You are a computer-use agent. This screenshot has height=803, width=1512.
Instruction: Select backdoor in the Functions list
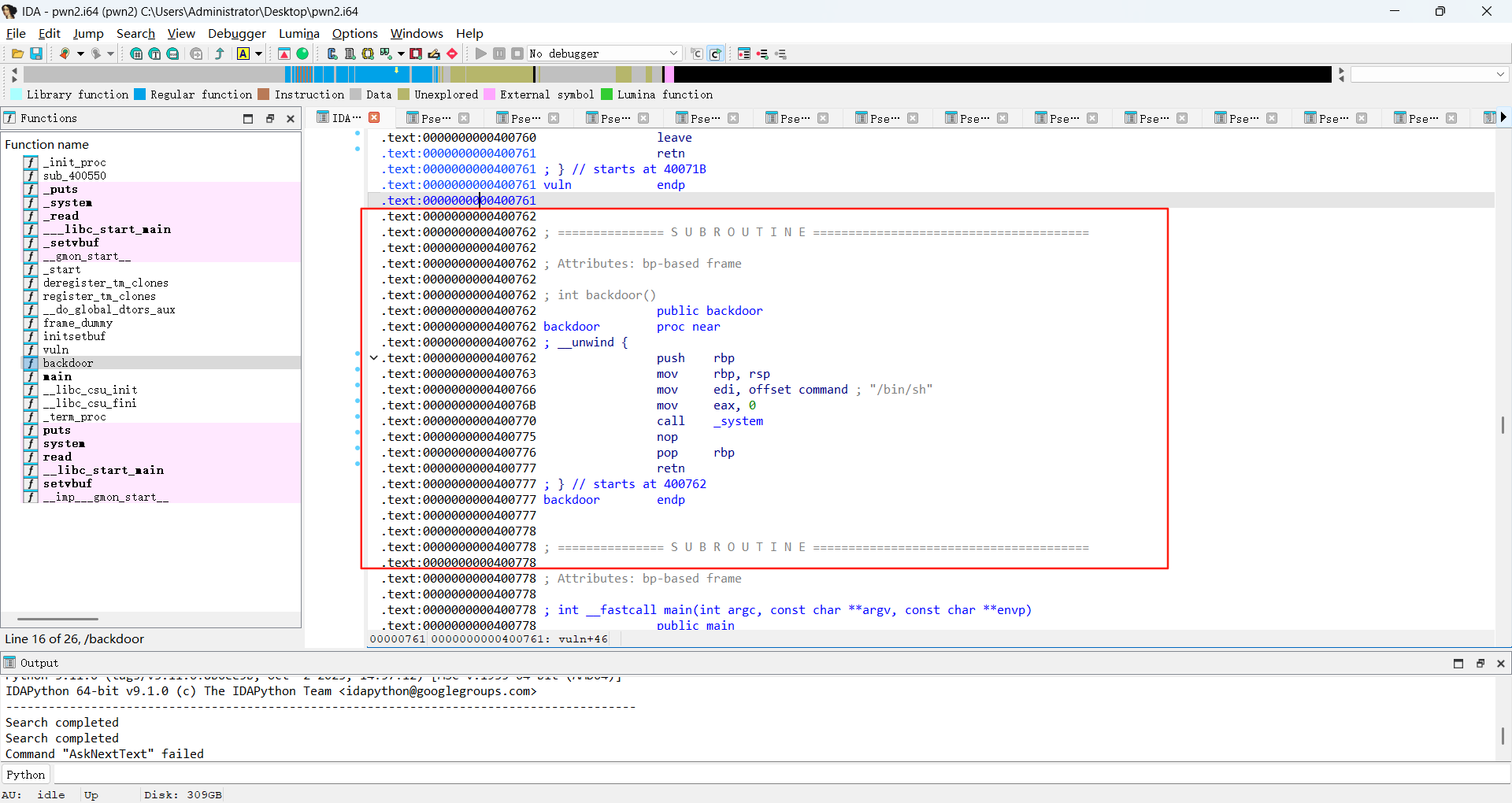coord(161,363)
